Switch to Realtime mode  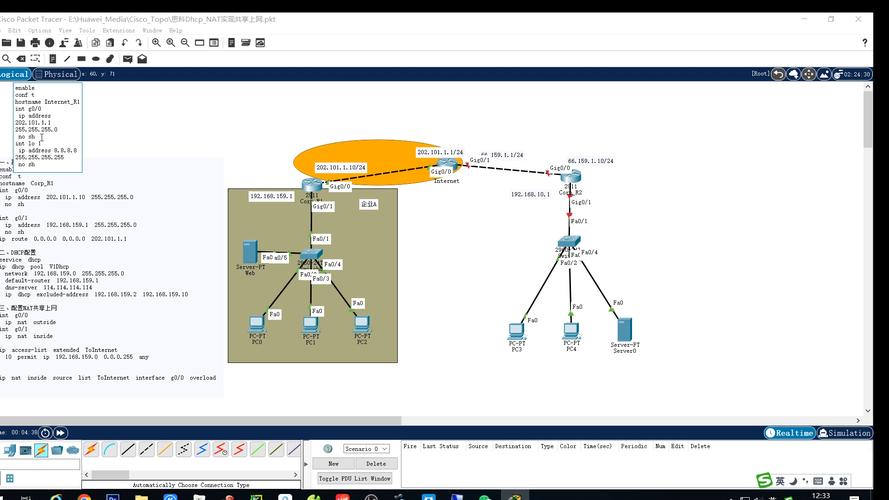click(789, 433)
